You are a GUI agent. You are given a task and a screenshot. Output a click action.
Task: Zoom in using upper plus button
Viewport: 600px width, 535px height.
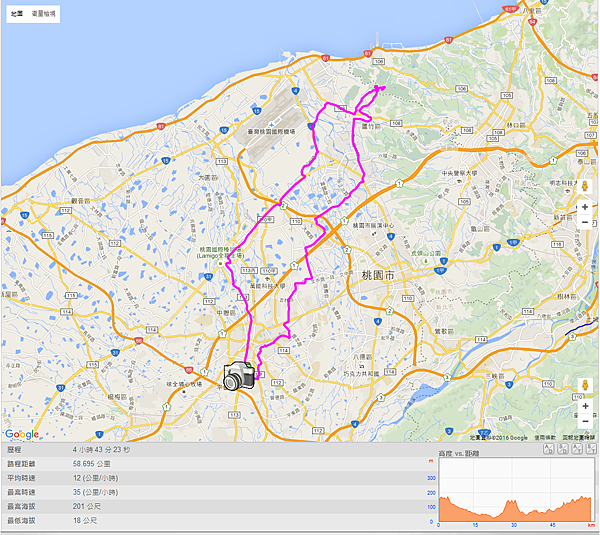pyautogui.click(x=585, y=207)
